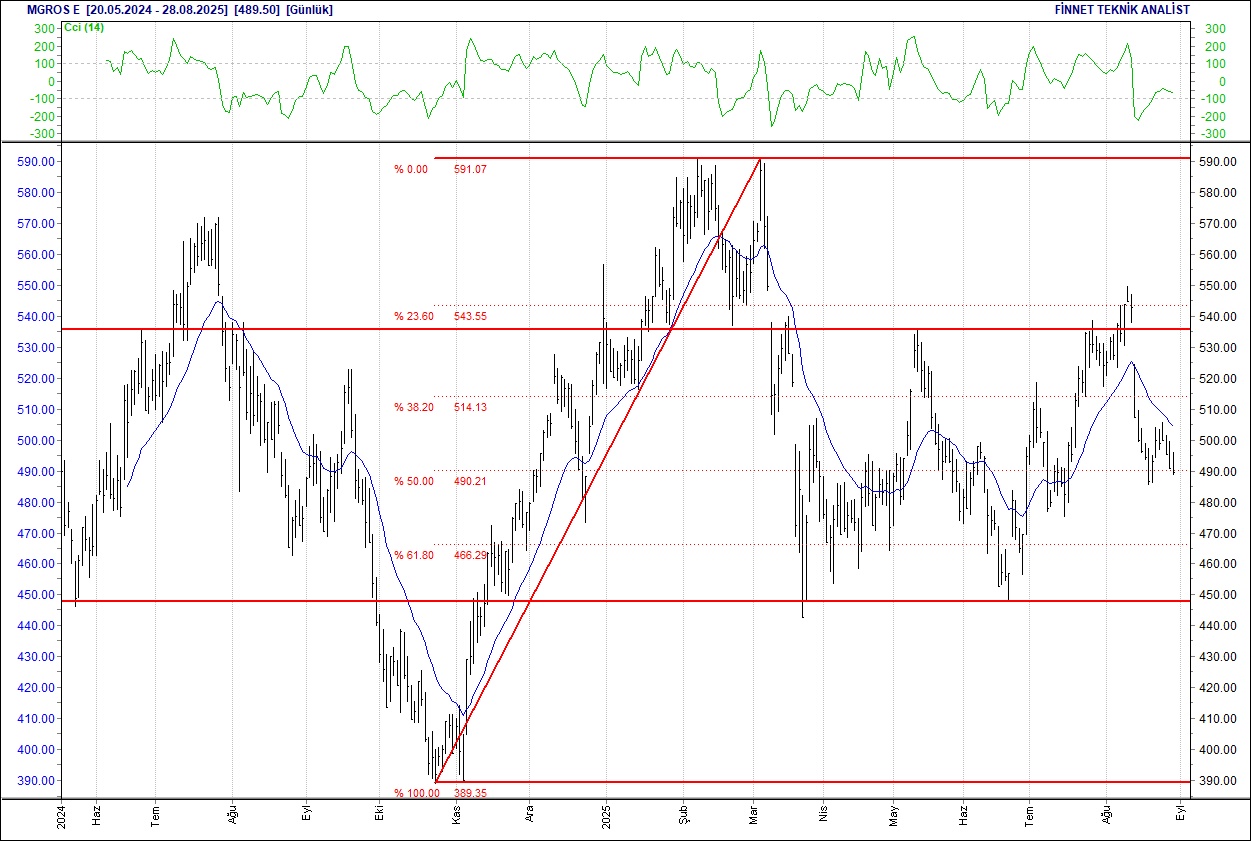This screenshot has height=841, width=1251.
Task: Click the Şub month marker
Action: tap(683, 815)
